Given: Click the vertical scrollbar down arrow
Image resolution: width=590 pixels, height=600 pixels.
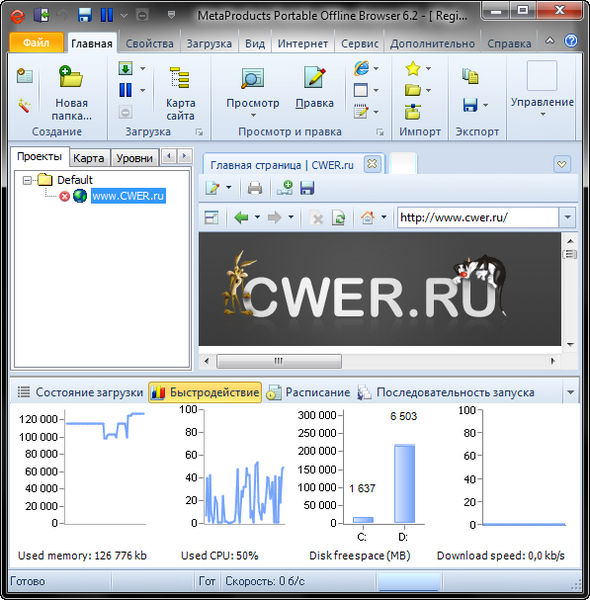Looking at the screenshot, I should (x=570, y=345).
